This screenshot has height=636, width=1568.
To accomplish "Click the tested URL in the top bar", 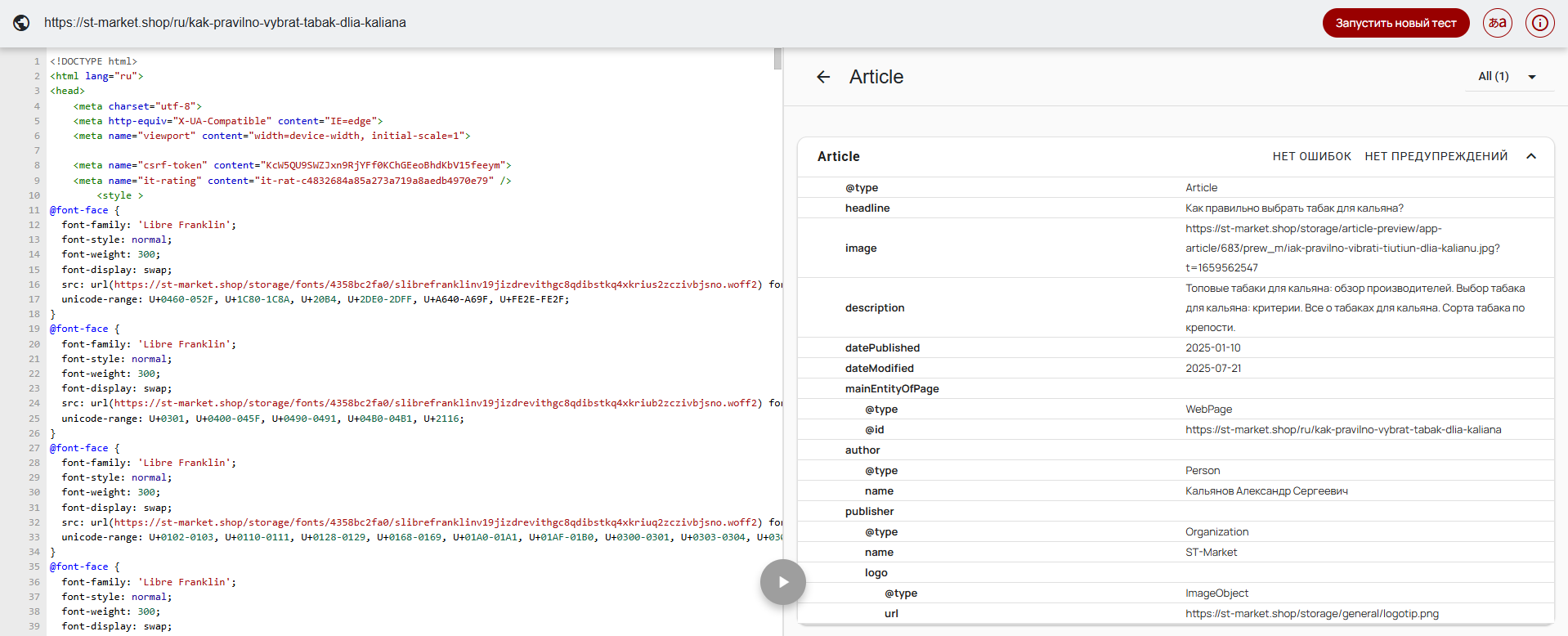I will 225,23.
